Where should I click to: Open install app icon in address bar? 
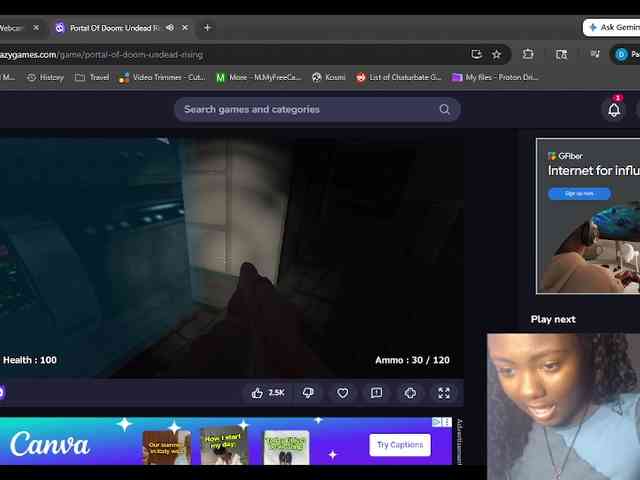coord(476,54)
